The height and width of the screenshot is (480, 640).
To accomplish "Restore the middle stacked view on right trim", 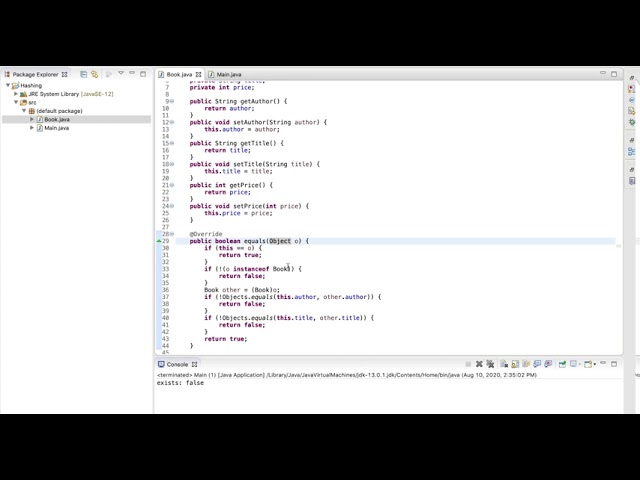I will click(x=632, y=140).
